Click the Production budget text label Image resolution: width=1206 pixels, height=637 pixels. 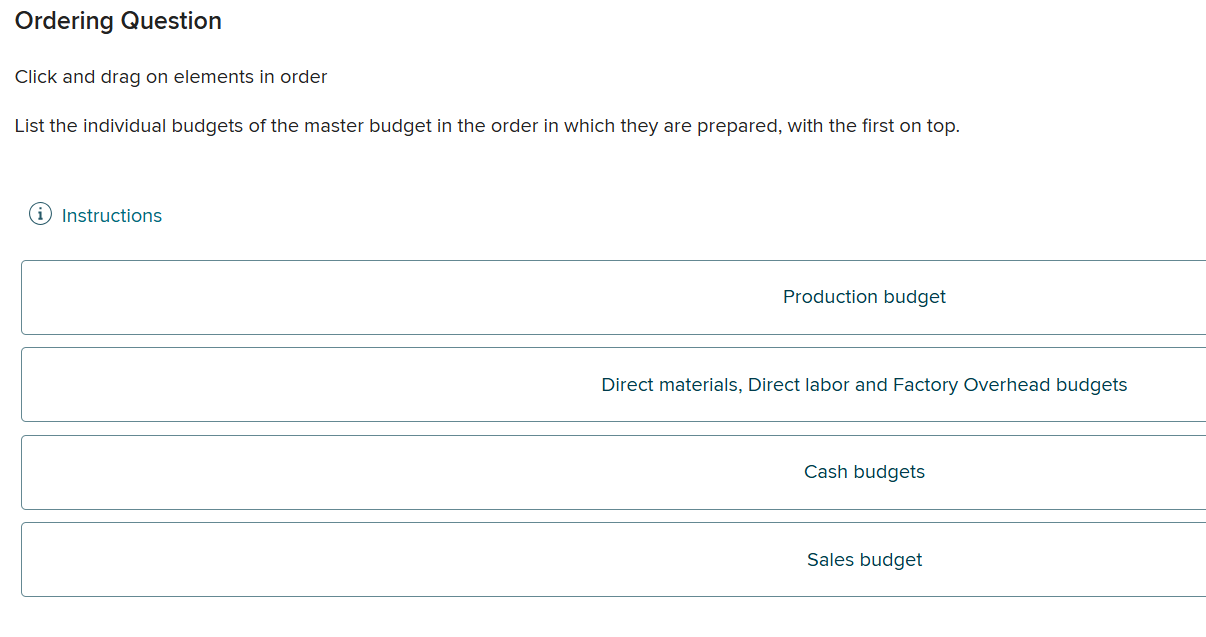click(x=864, y=297)
